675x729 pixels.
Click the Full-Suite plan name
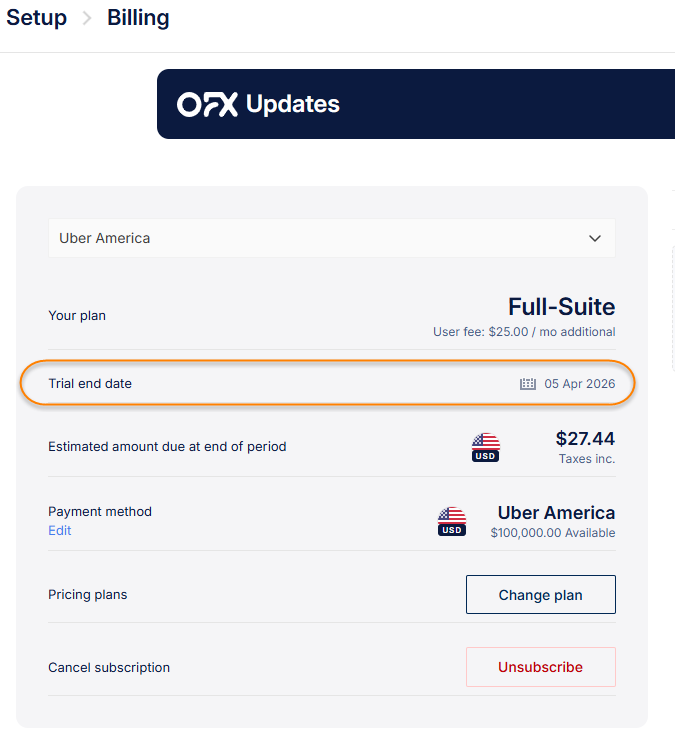click(561, 307)
